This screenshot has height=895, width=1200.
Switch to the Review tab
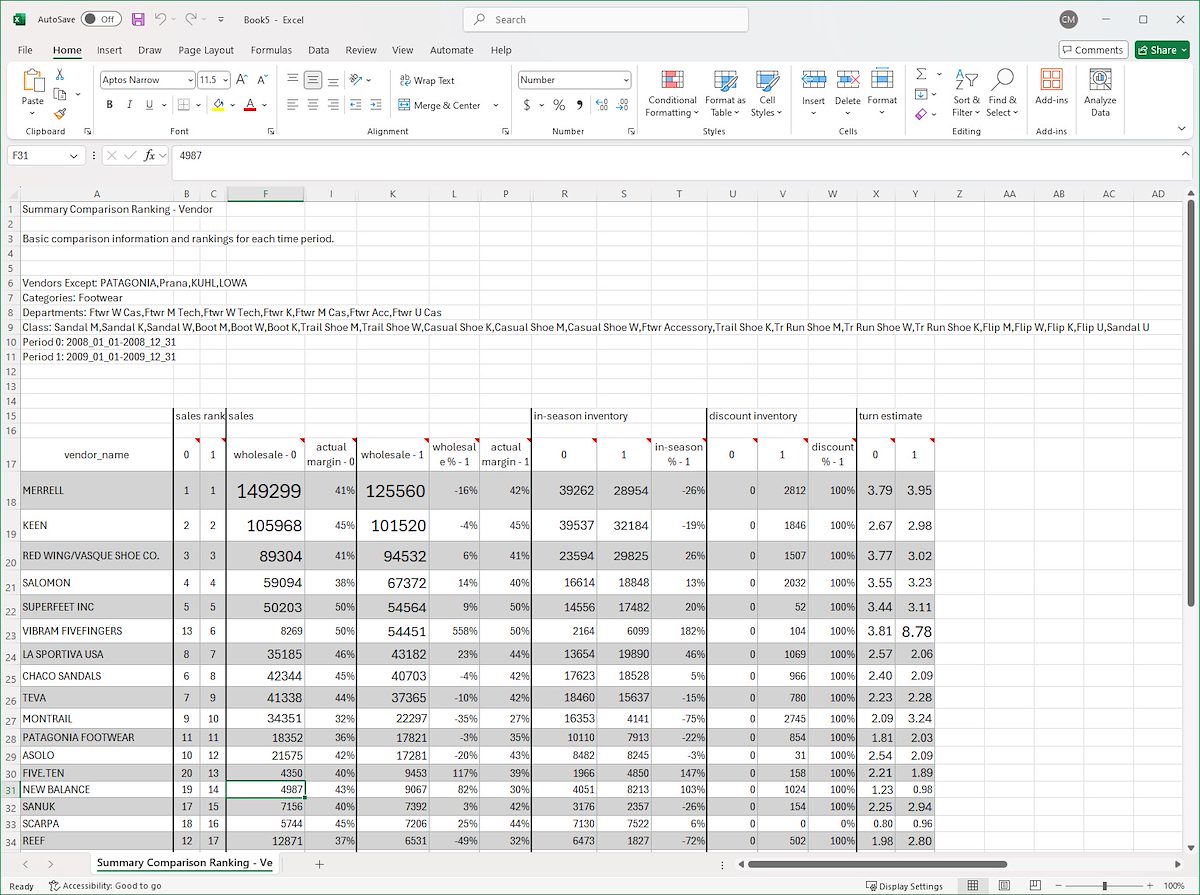coord(361,50)
